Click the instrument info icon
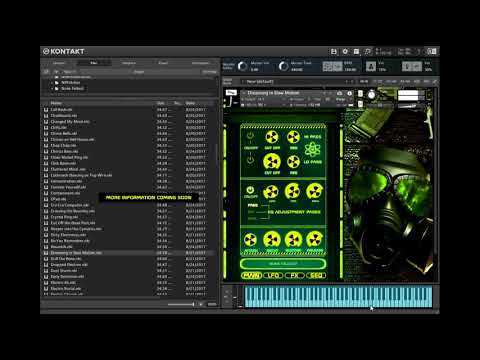The width and height of the screenshot is (480, 360). [349, 93]
